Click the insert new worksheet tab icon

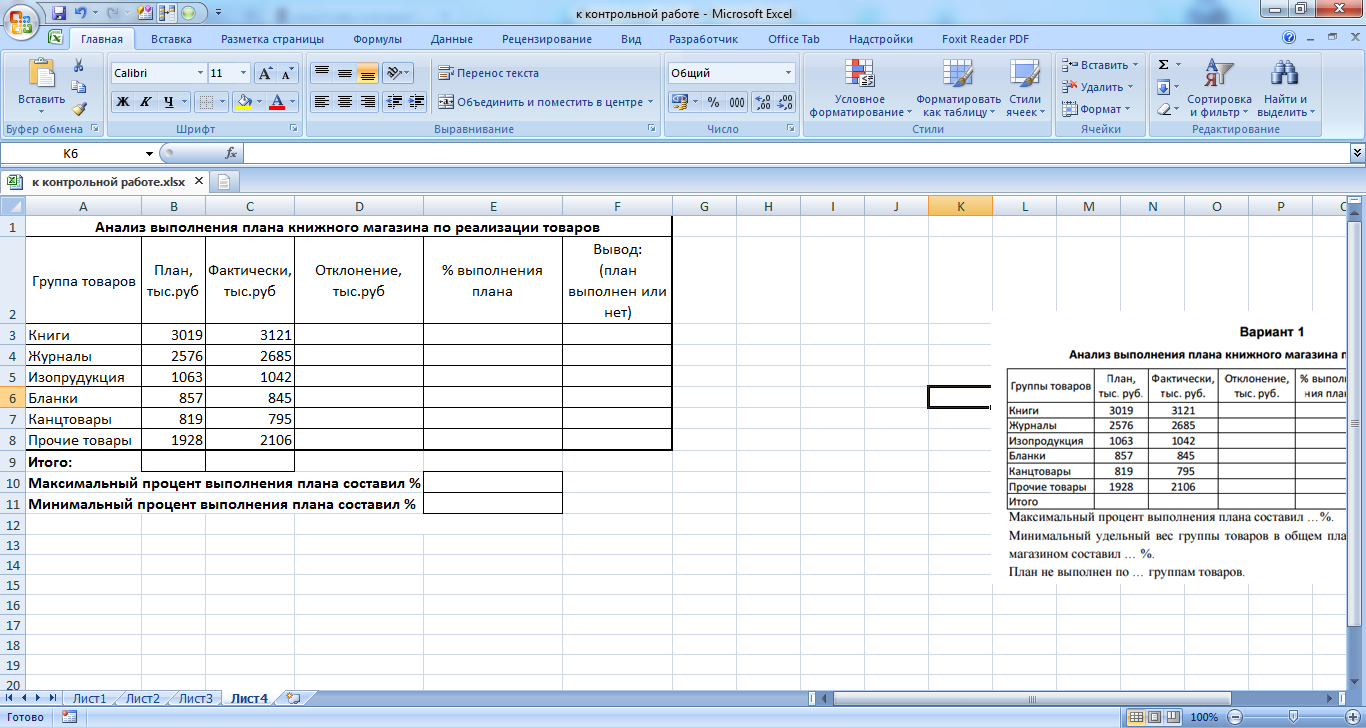pos(293,698)
